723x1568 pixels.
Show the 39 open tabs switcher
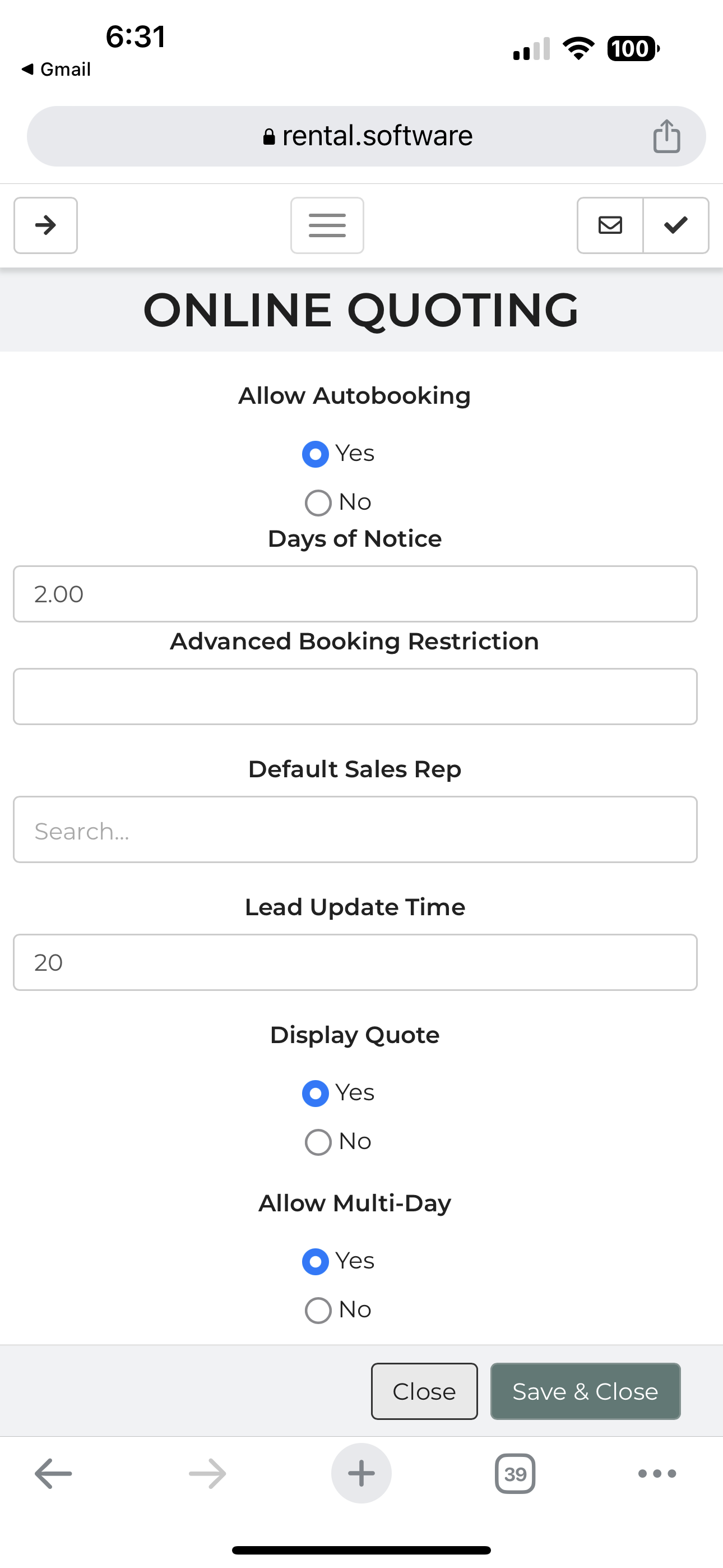515,1473
